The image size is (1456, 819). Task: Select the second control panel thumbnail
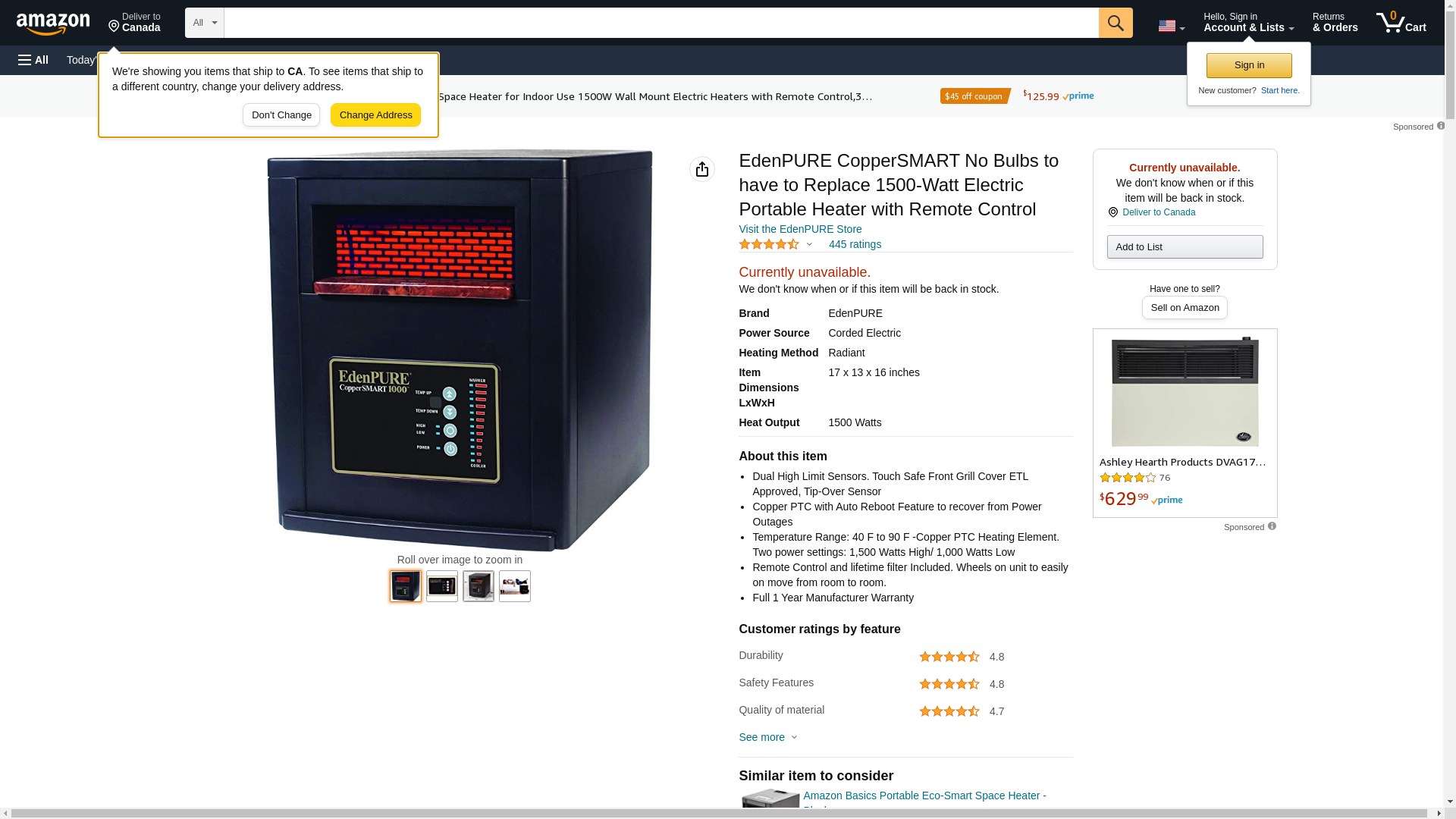click(x=442, y=586)
